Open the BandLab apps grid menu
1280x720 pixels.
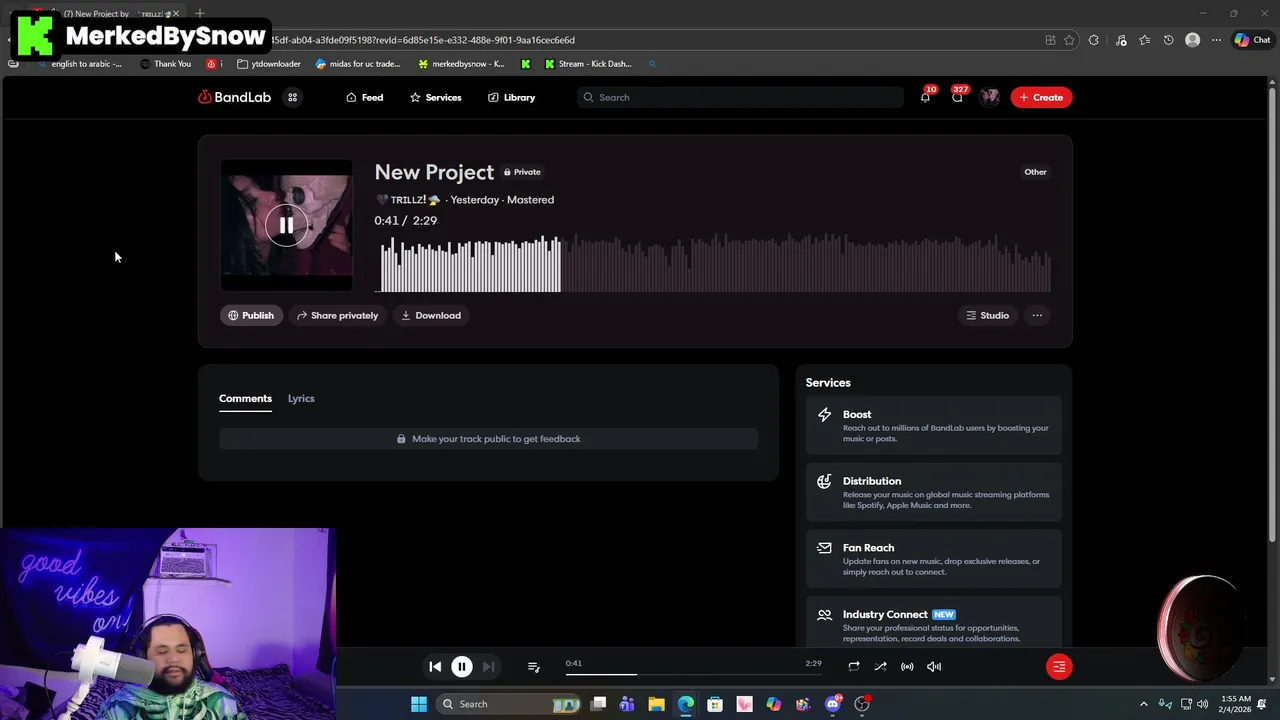click(293, 97)
